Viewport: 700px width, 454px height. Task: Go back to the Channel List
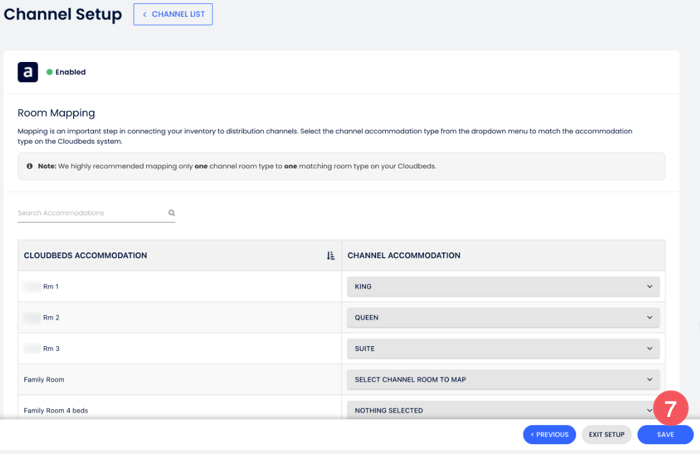(173, 15)
